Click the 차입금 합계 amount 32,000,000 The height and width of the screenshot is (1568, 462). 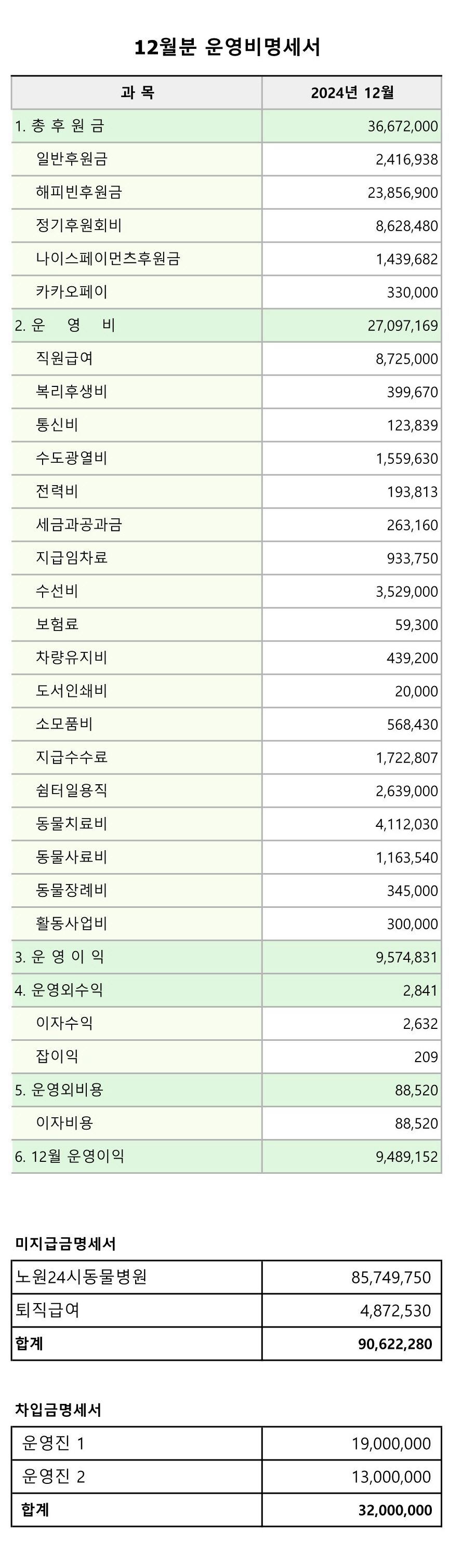[x=395, y=1510]
